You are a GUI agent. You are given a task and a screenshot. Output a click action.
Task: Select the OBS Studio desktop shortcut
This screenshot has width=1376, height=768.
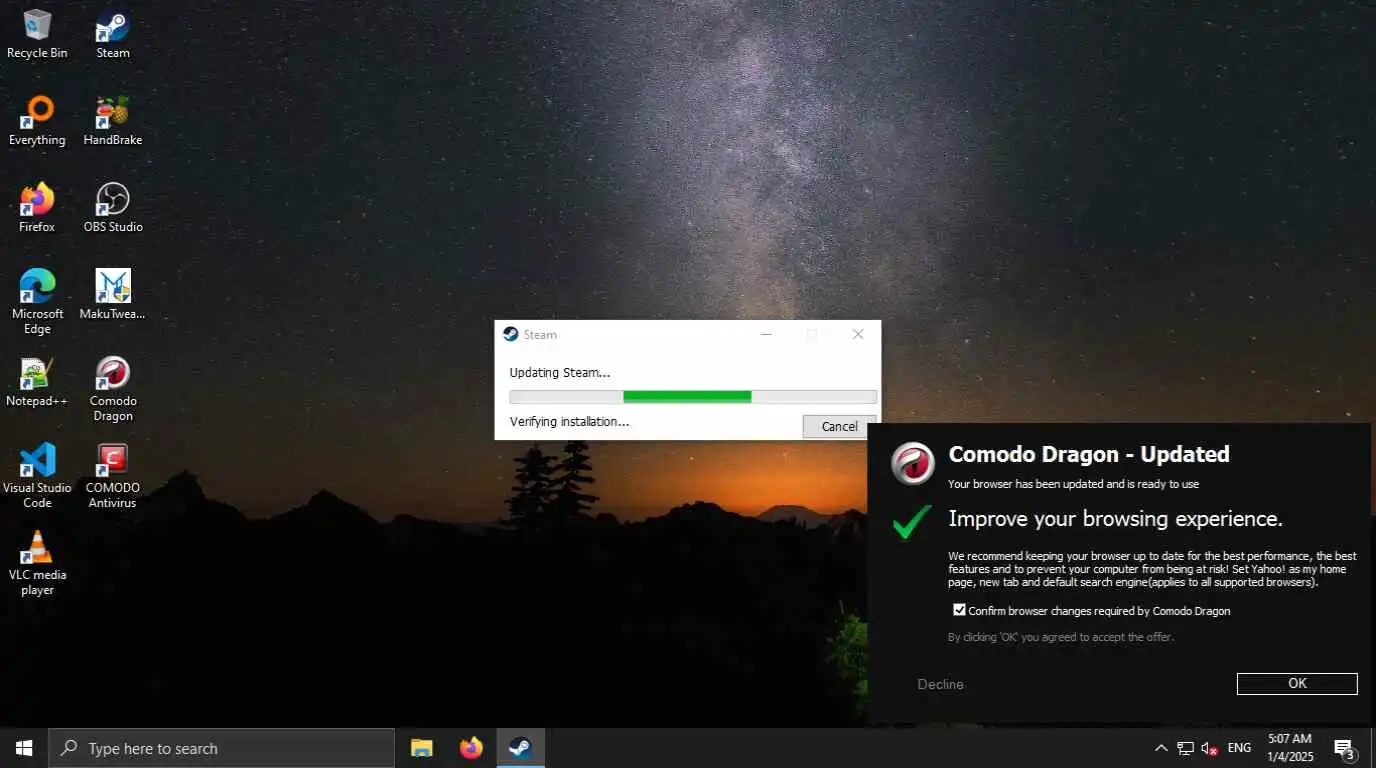point(113,208)
